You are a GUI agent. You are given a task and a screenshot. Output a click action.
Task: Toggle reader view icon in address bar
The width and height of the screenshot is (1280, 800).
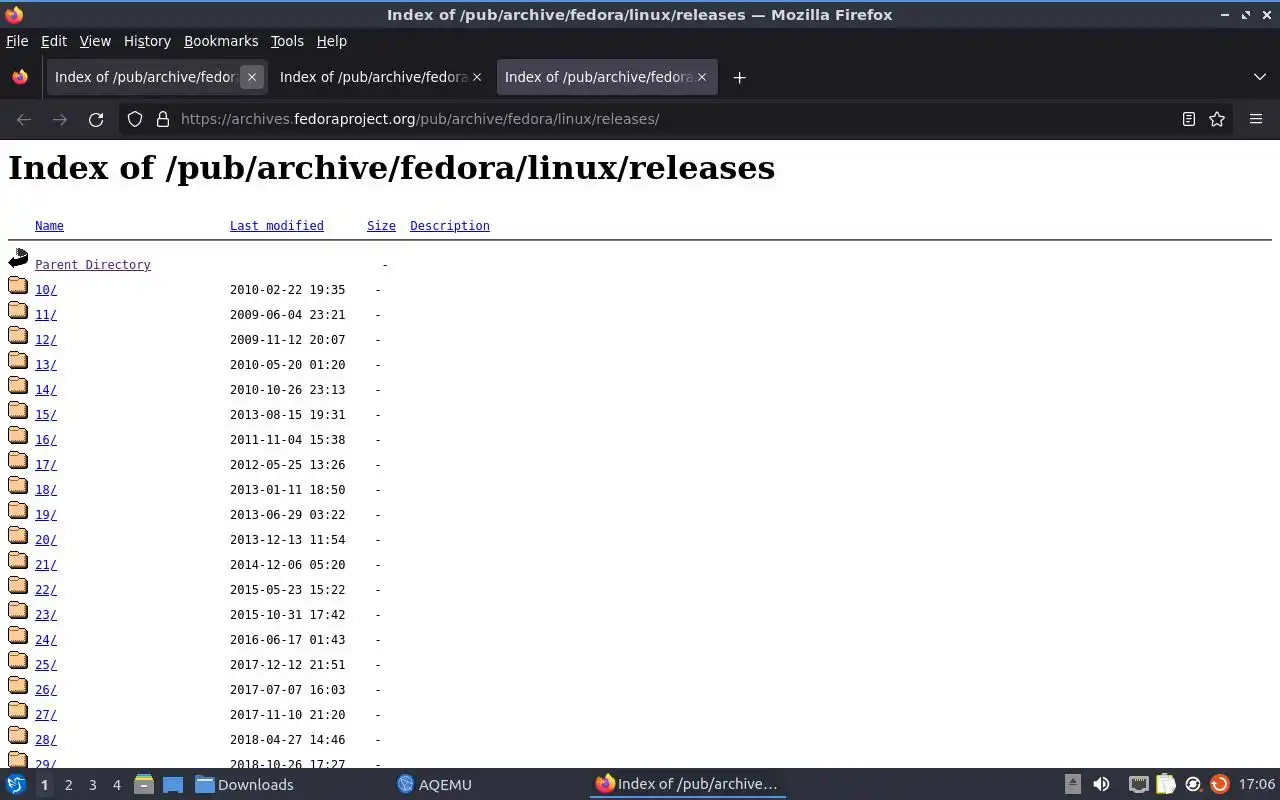1188,119
